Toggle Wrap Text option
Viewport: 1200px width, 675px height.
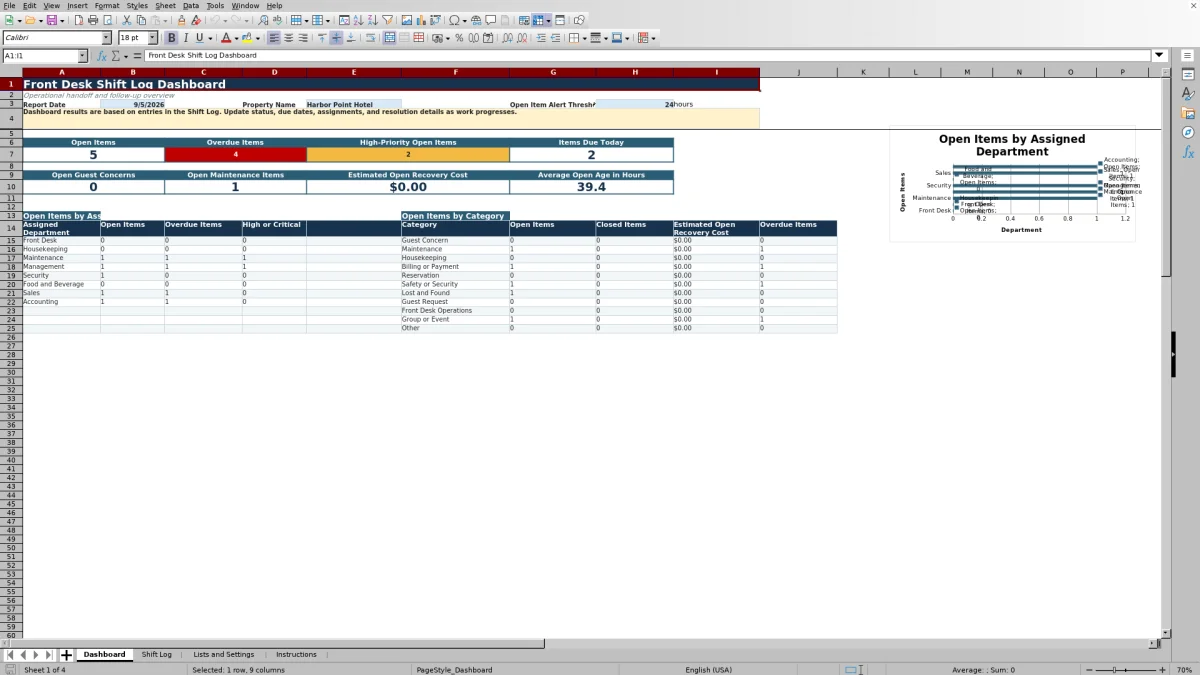tap(371, 38)
